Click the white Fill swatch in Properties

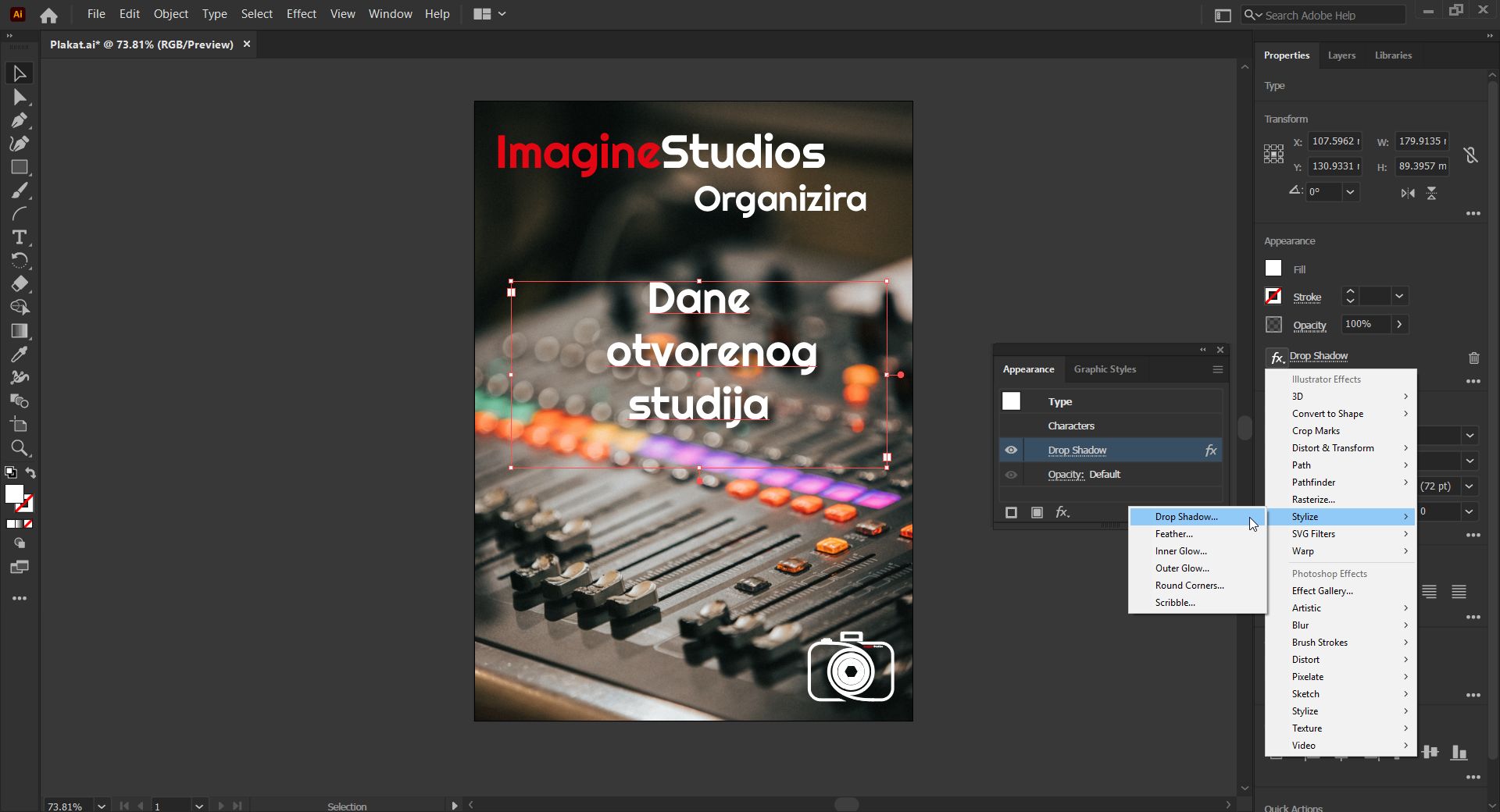point(1273,269)
